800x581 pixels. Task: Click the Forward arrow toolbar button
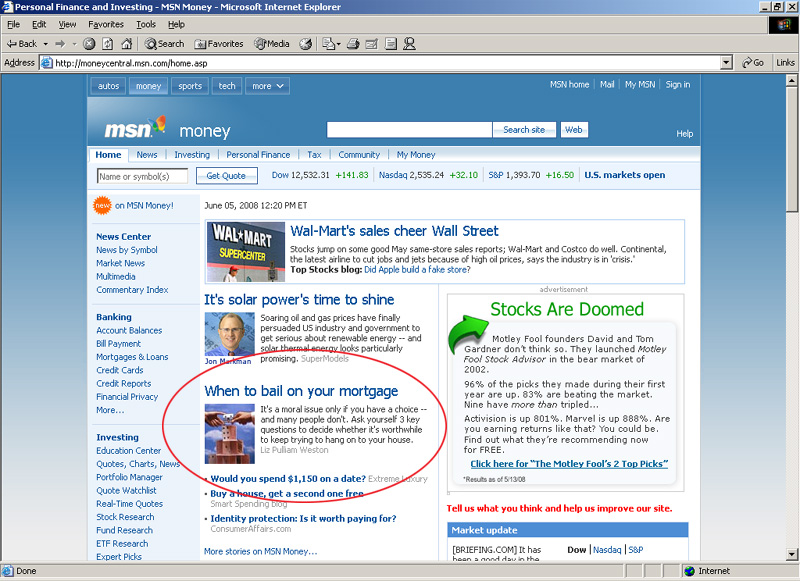click(x=60, y=44)
